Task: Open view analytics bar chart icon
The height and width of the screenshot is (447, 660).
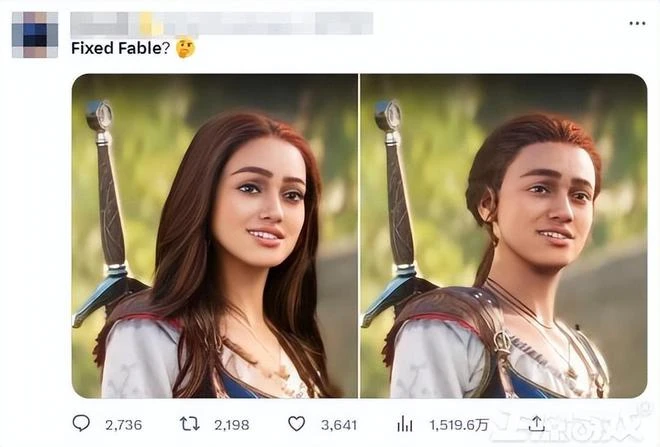Action: [405, 424]
